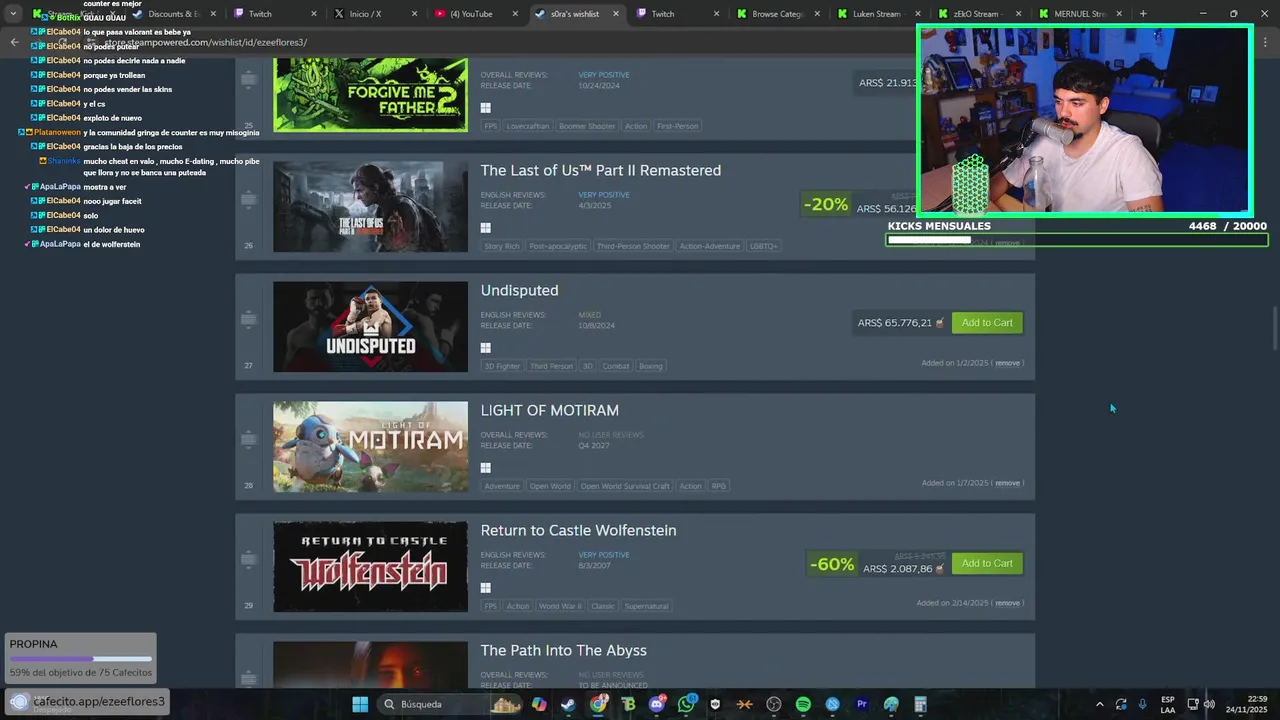
Task: Click the Light of Motiram capsule image
Action: click(370, 447)
